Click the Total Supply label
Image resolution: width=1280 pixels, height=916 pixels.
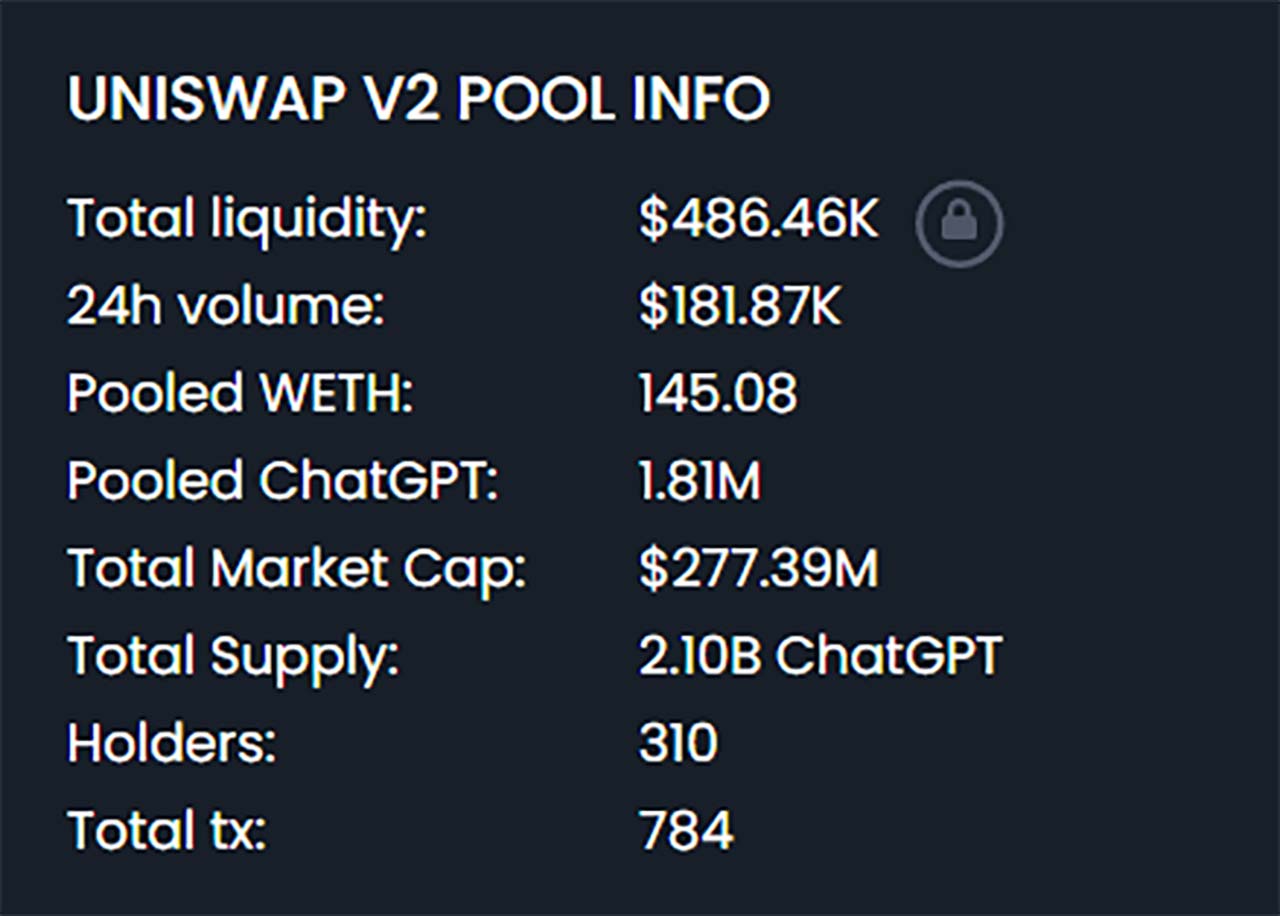233,656
